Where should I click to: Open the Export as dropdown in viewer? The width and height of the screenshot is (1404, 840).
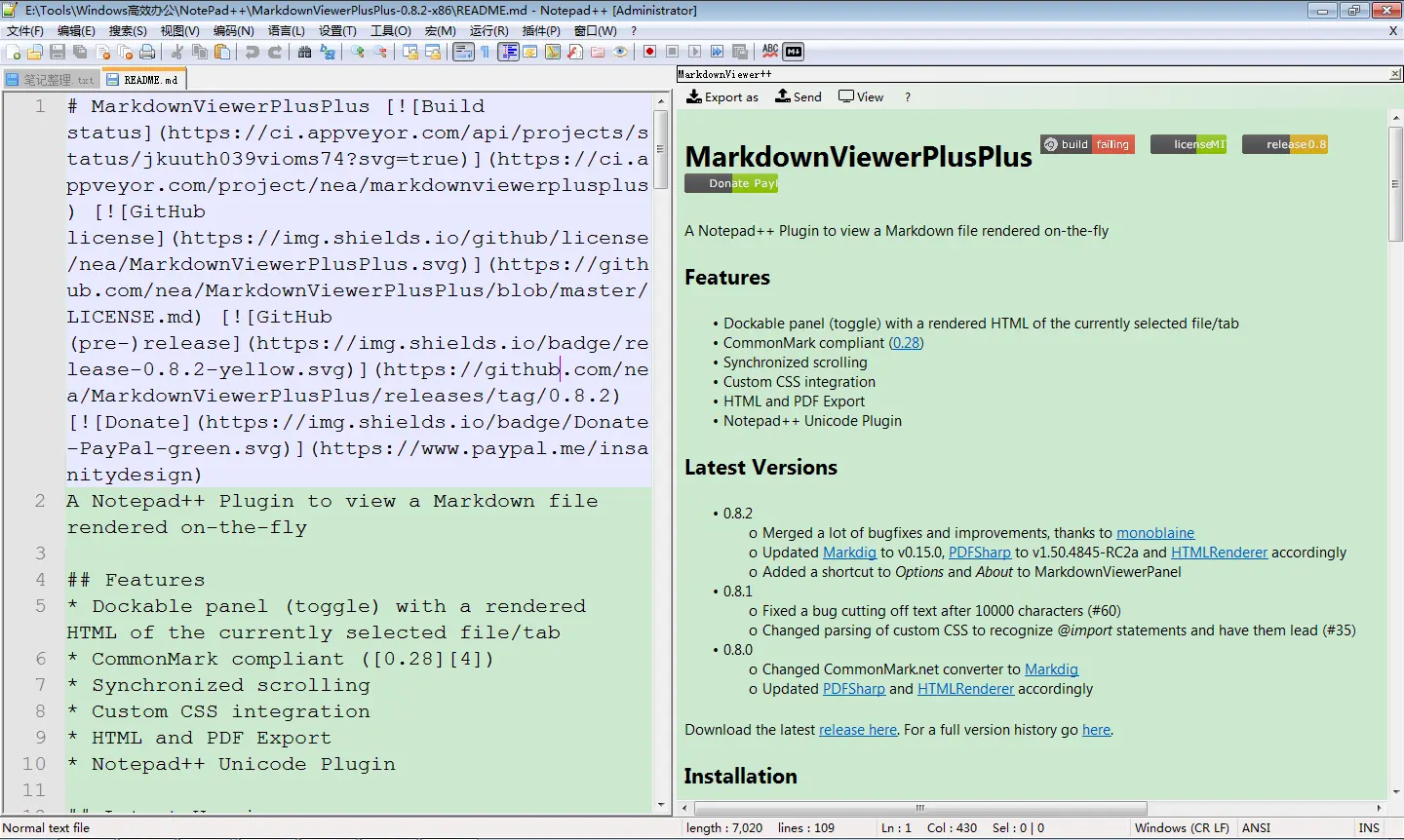click(722, 96)
